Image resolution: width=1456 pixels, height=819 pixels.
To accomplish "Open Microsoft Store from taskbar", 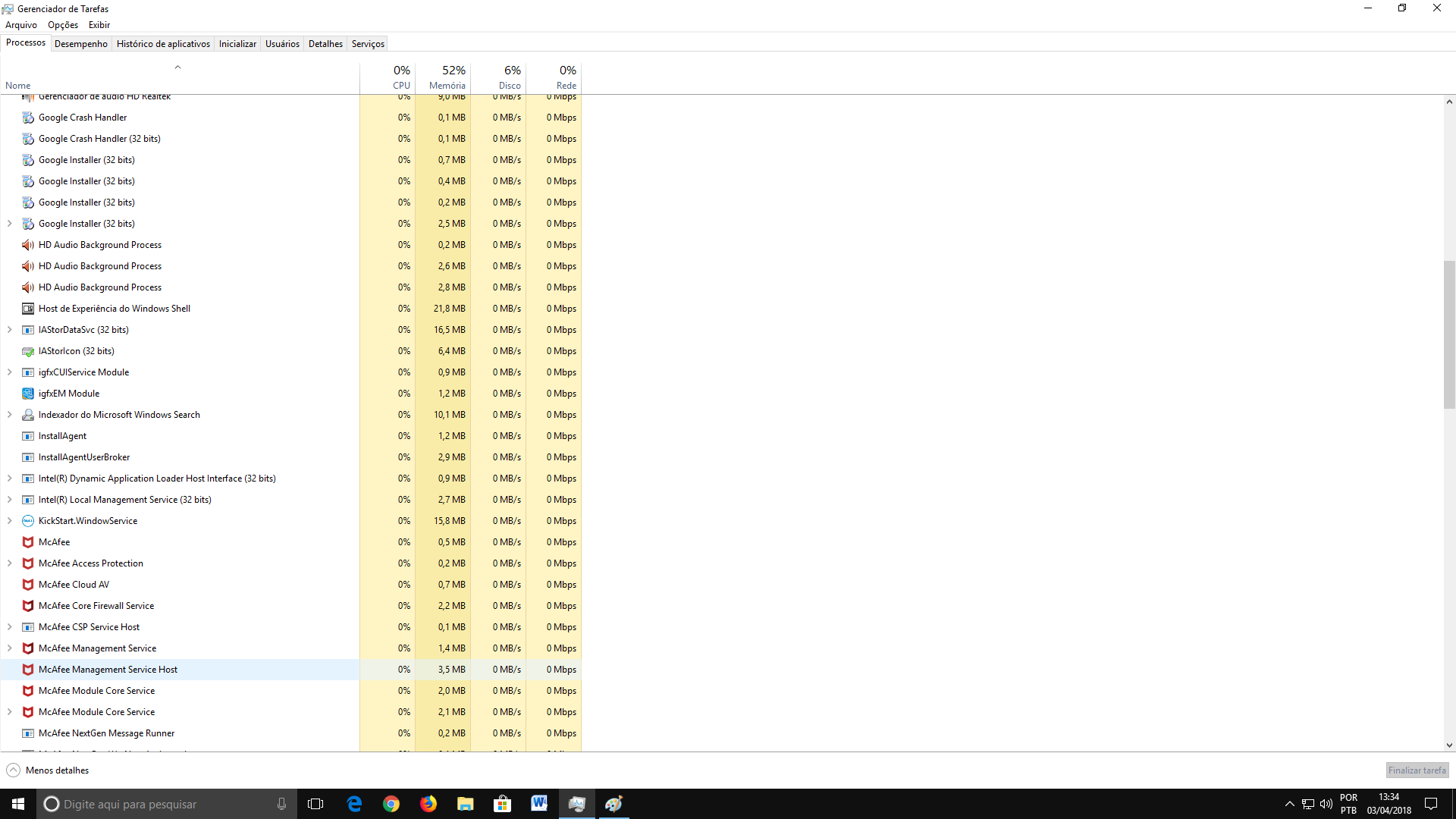I will pyautogui.click(x=503, y=804).
